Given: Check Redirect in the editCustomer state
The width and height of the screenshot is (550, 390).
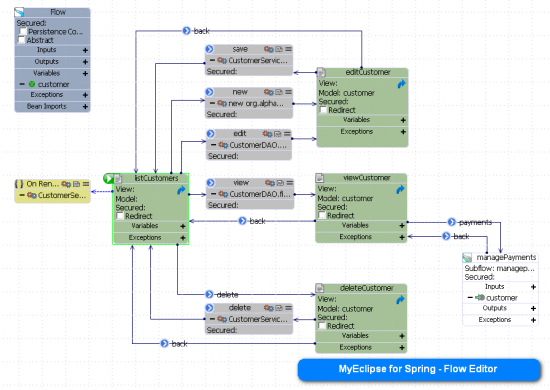Looking at the screenshot, I should tap(323, 110).
